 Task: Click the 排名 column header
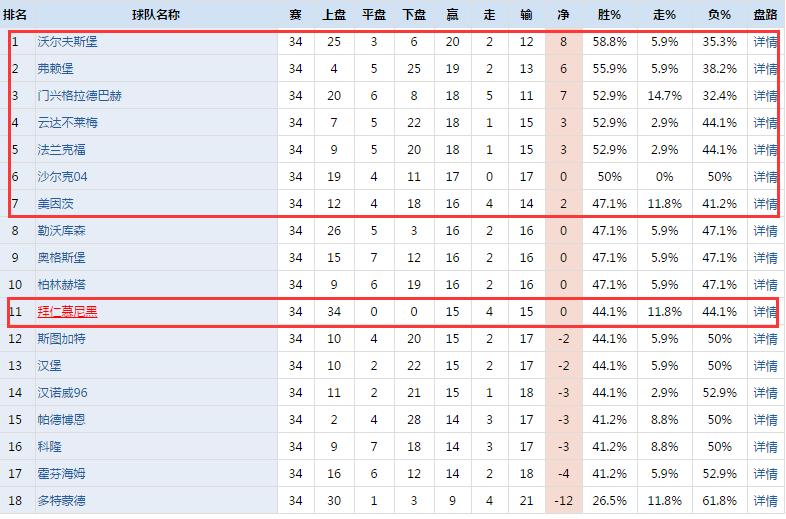pos(16,15)
